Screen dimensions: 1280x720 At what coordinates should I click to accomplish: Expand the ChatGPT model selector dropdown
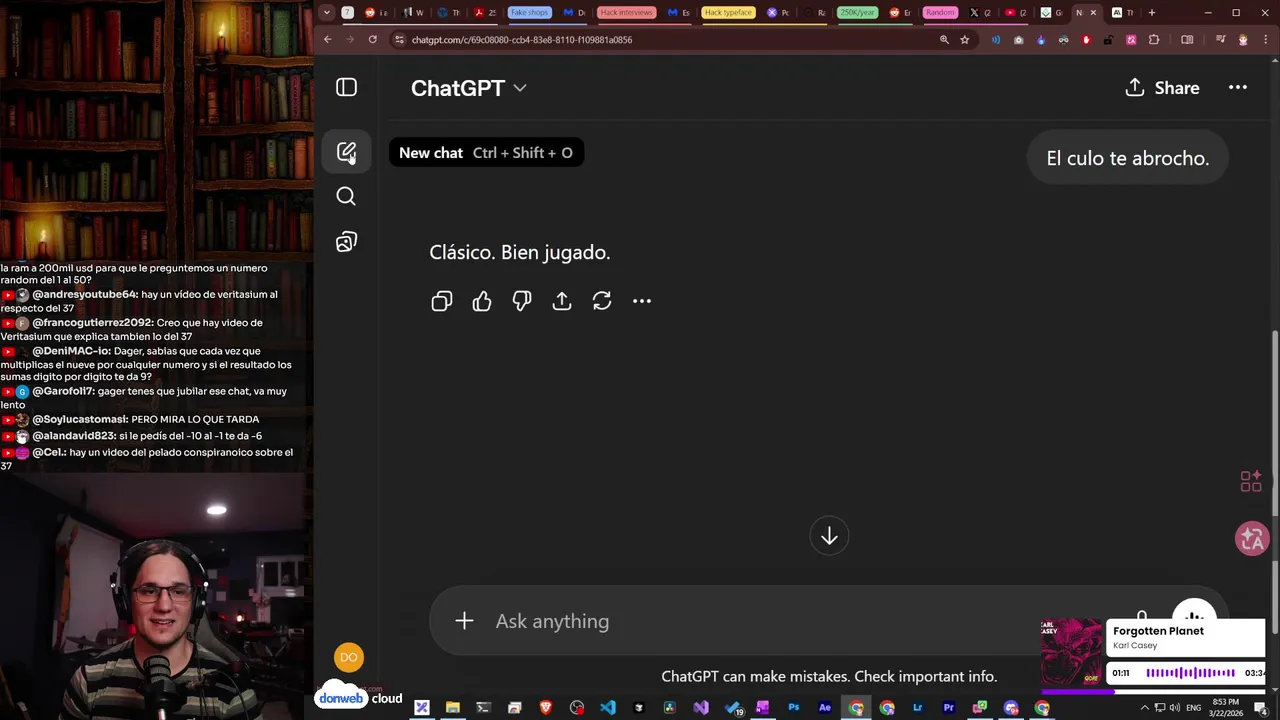[x=469, y=88]
